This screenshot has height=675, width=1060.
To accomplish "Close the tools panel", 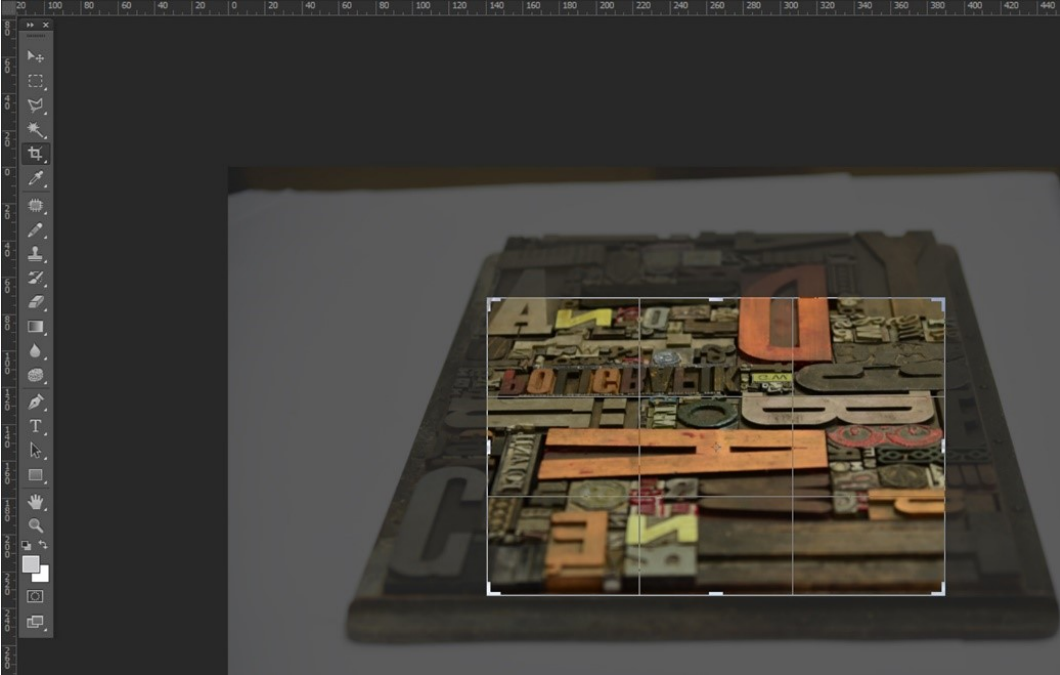I will click(x=45, y=24).
